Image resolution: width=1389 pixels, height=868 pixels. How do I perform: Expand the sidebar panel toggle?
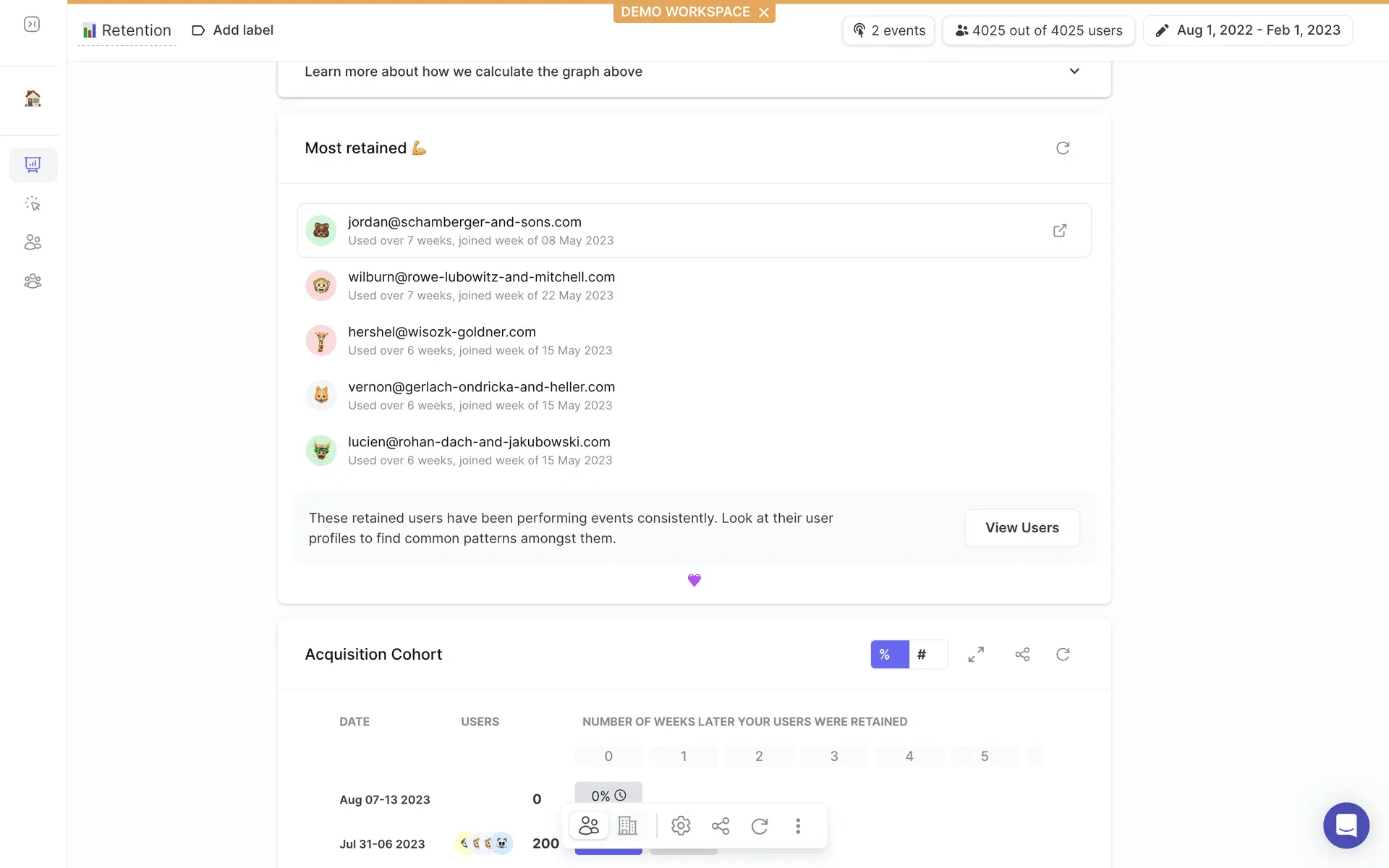(32, 25)
